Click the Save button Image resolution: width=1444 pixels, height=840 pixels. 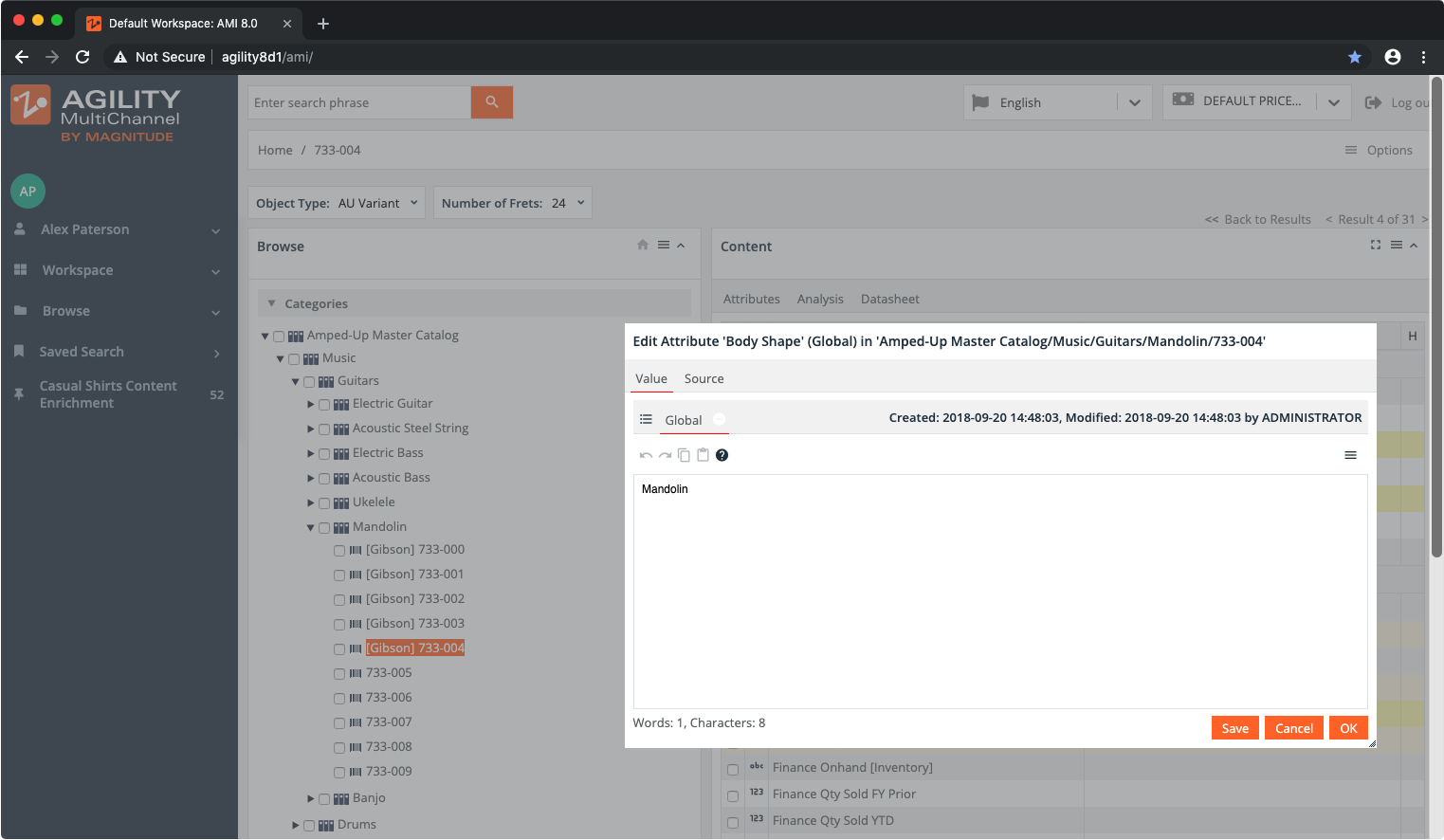click(1234, 728)
